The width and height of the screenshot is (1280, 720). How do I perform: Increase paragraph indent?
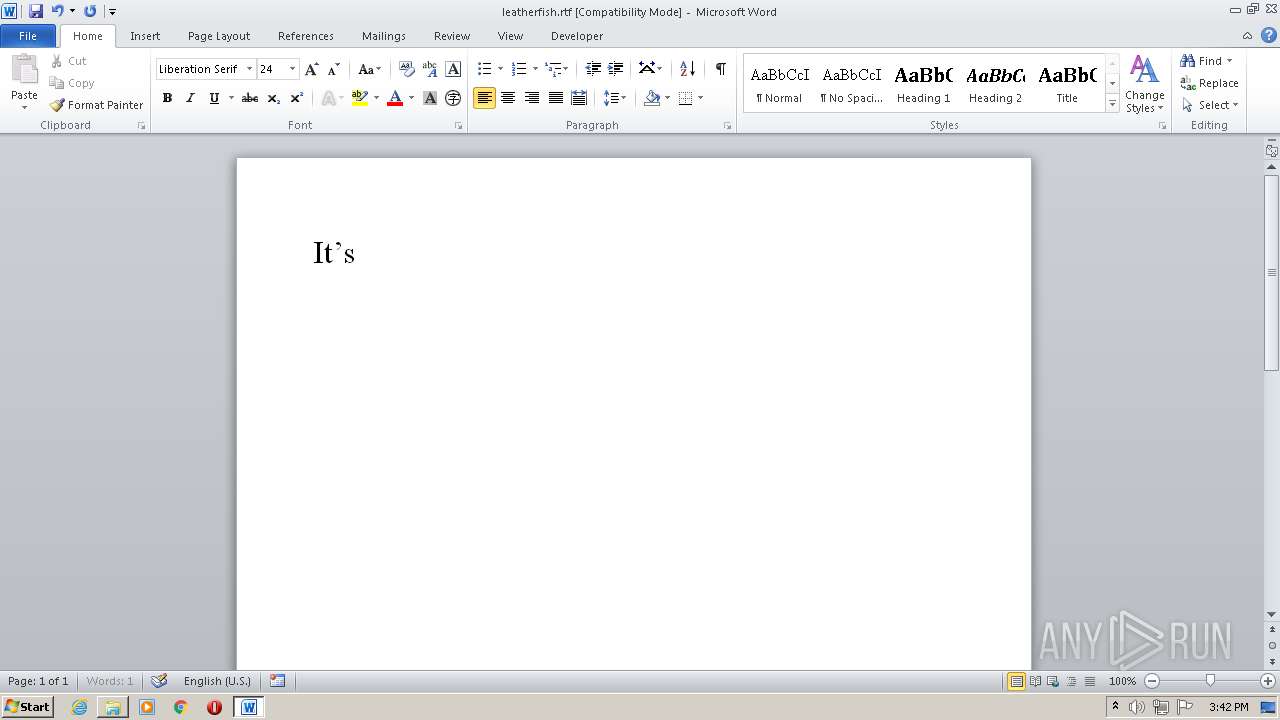point(616,69)
